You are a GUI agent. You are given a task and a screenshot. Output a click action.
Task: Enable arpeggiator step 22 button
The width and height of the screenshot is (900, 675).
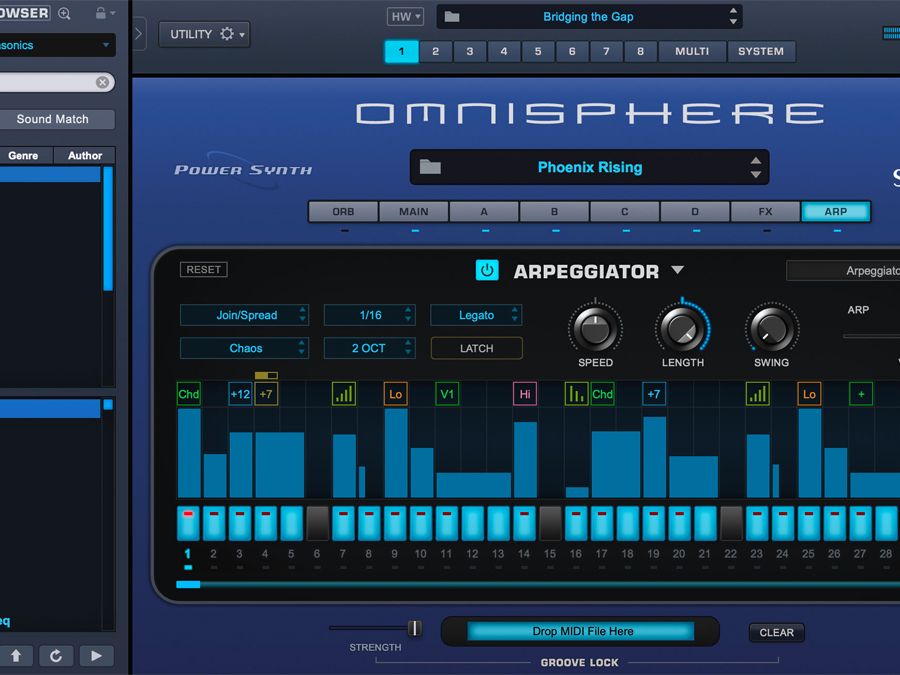pyautogui.click(x=731, y=523)
